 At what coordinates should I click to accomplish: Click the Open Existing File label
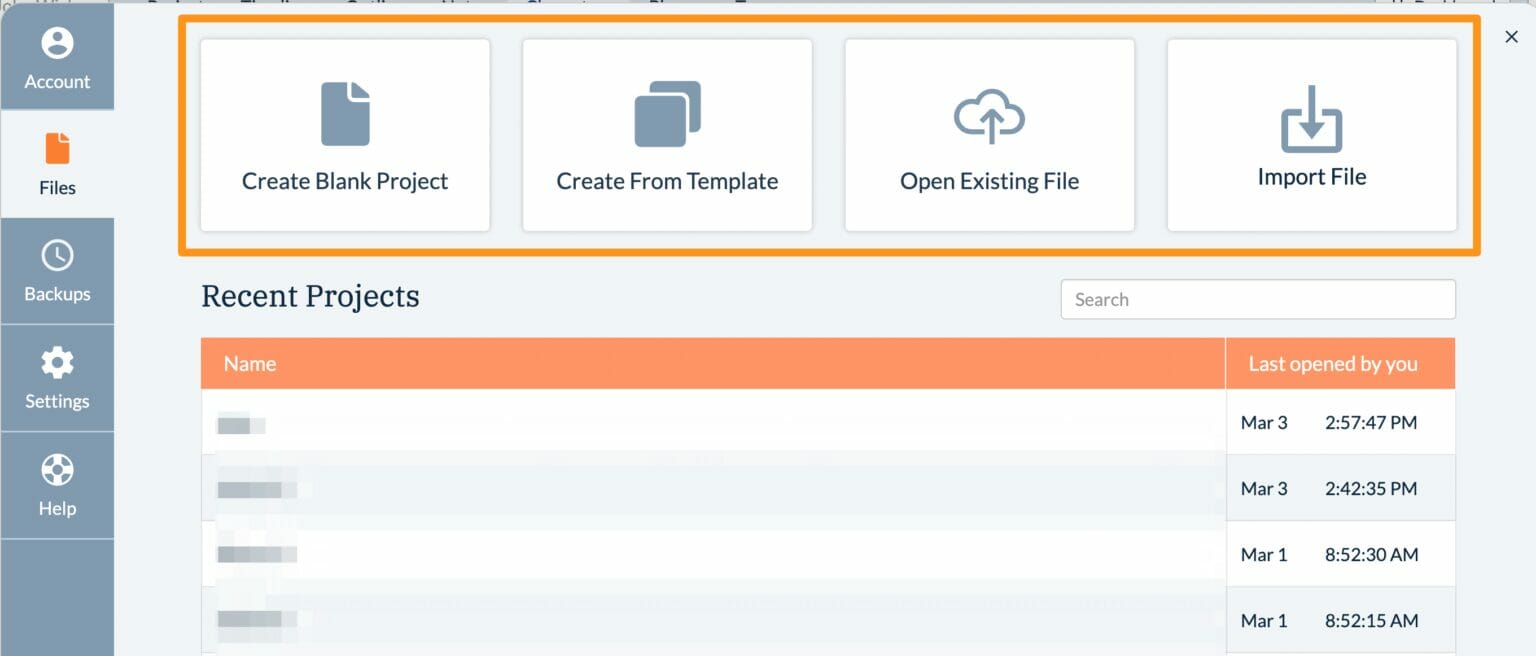989,181
